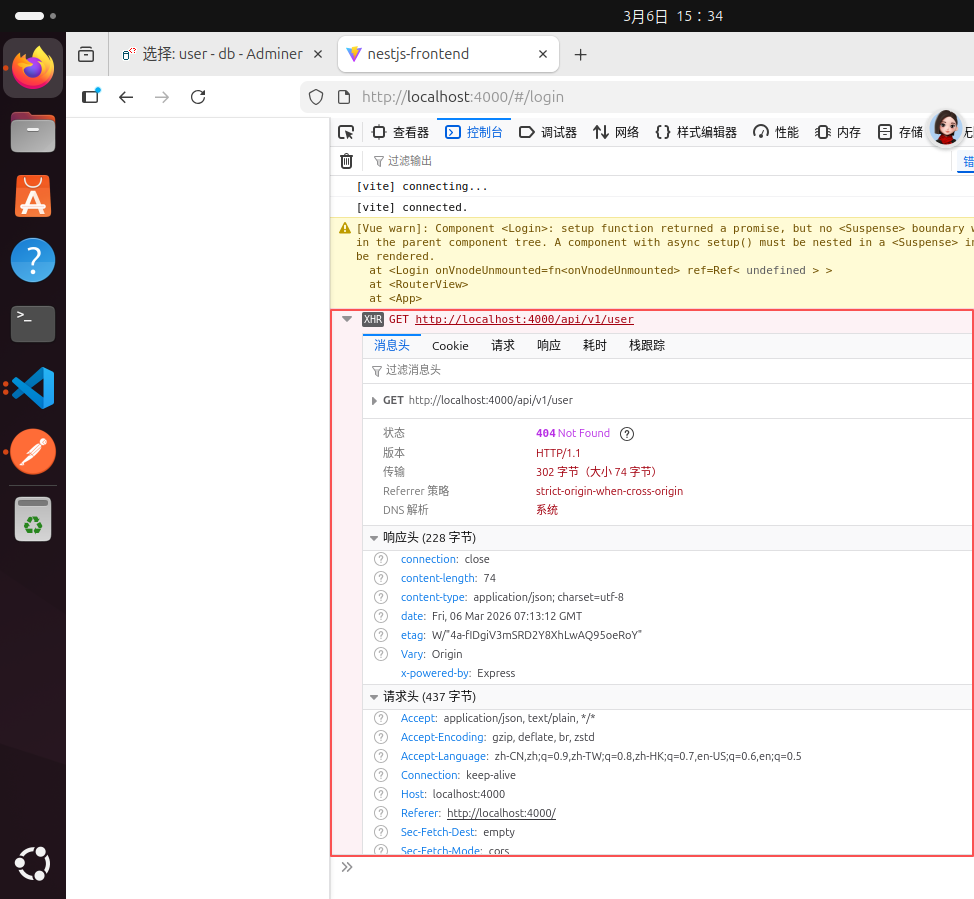Click the Sec-Fetch-Dest: empty row
The width and height of the screenshot is (974, 899).
pyautogui.click(x=668, y=832)
